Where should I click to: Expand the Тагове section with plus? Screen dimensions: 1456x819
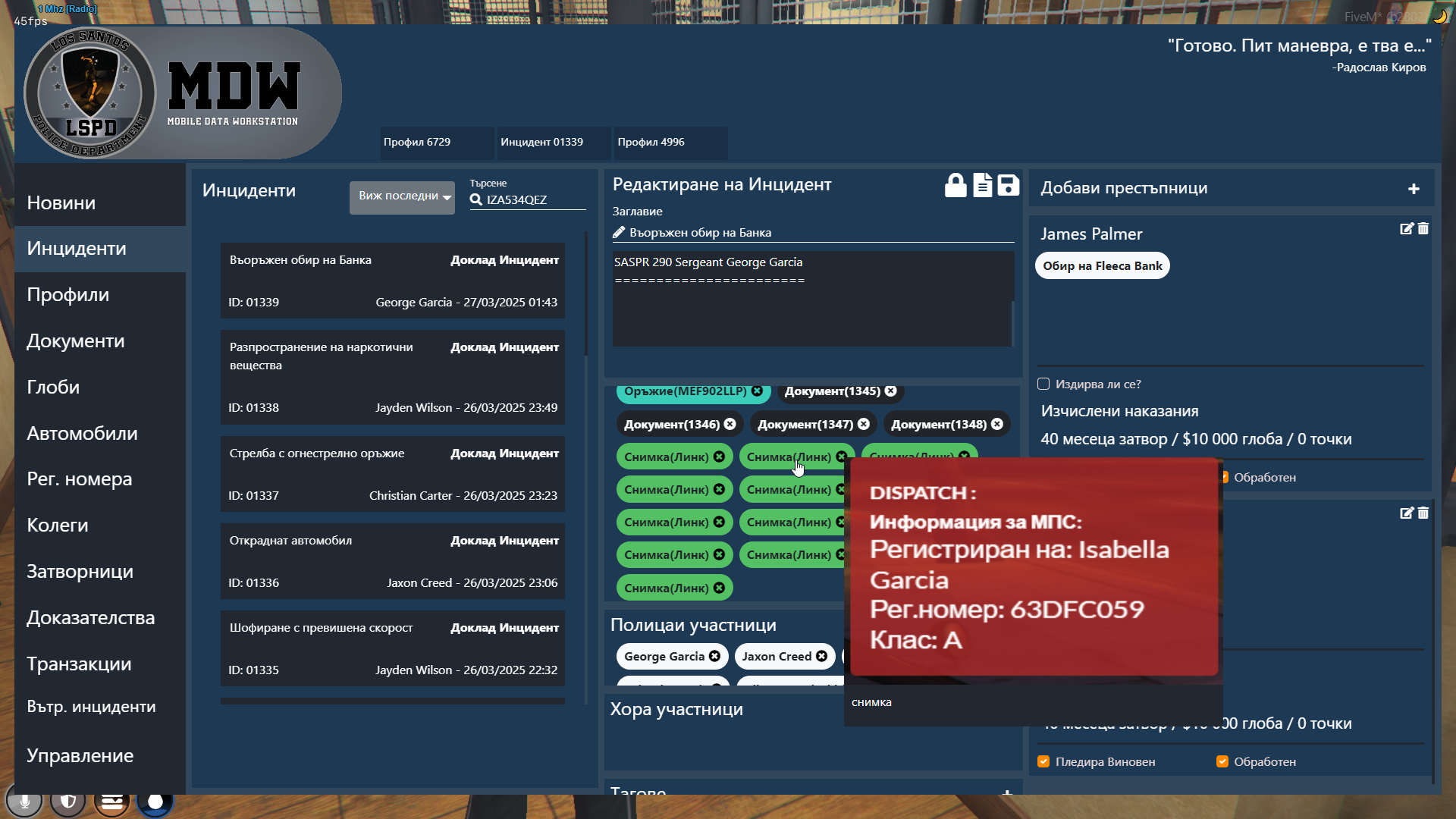1007,792
